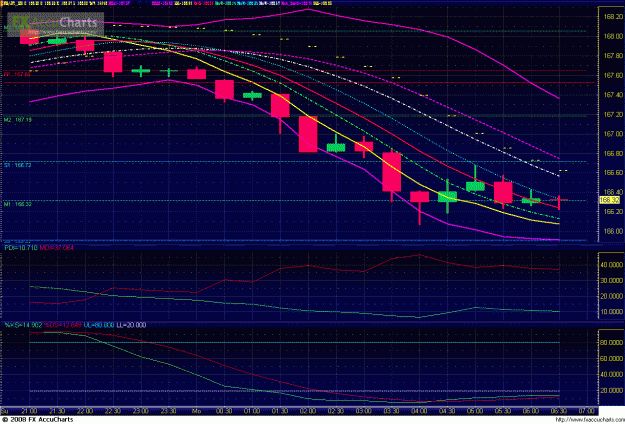The height and width of the screenshot is (424, 625).
Task: Open the fxaccucharts.com link in footer
Action: [589, 420]
